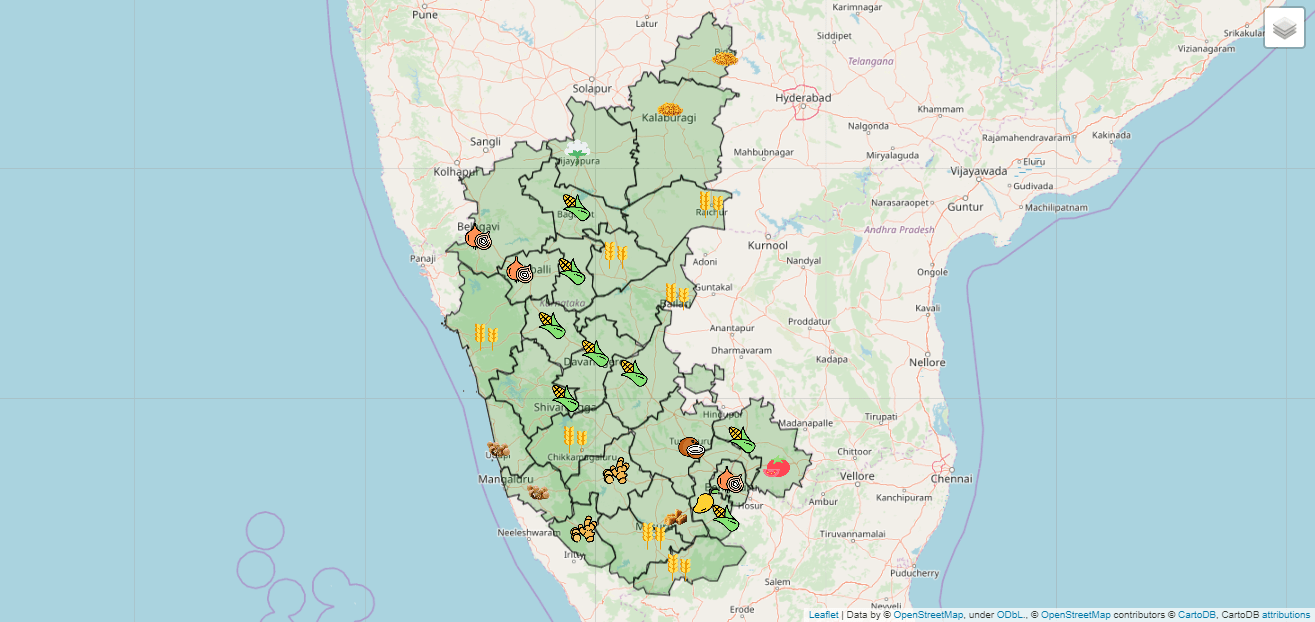Click the coconut marker near Tumakuru
The height and width of the screenshot is (622, 1315).
692,447
